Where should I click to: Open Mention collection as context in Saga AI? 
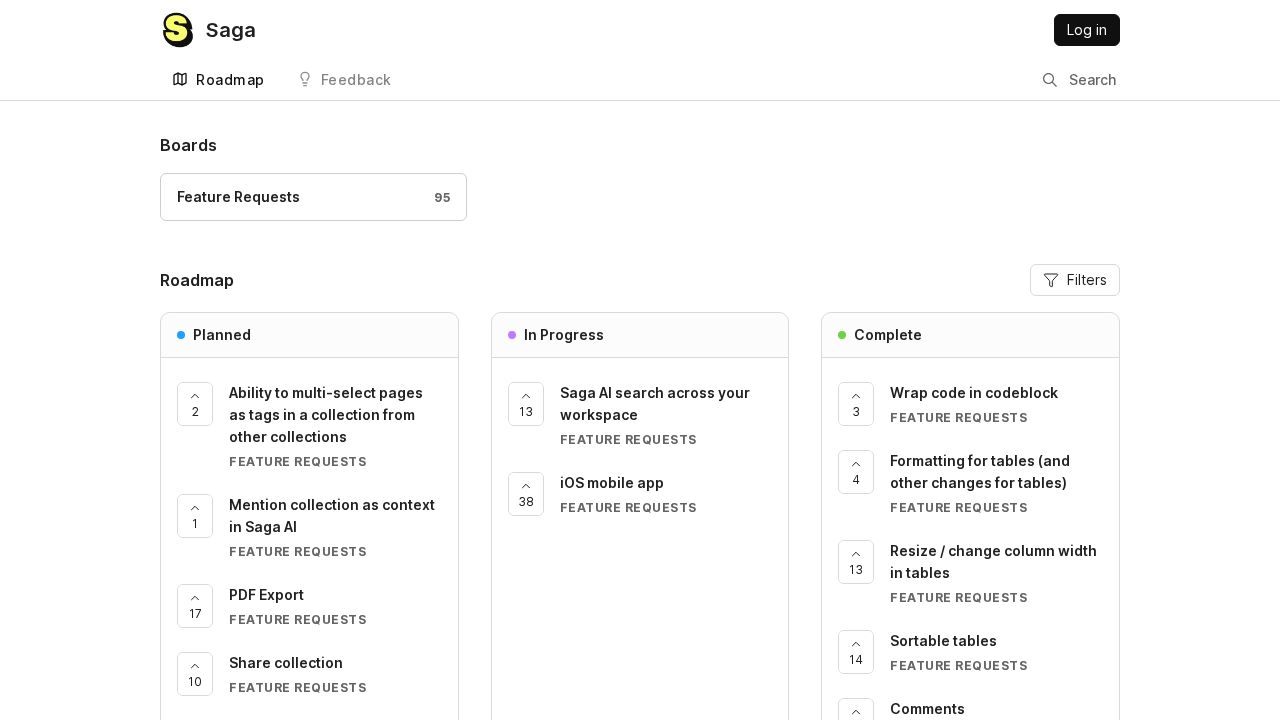[x=334, y=516]
